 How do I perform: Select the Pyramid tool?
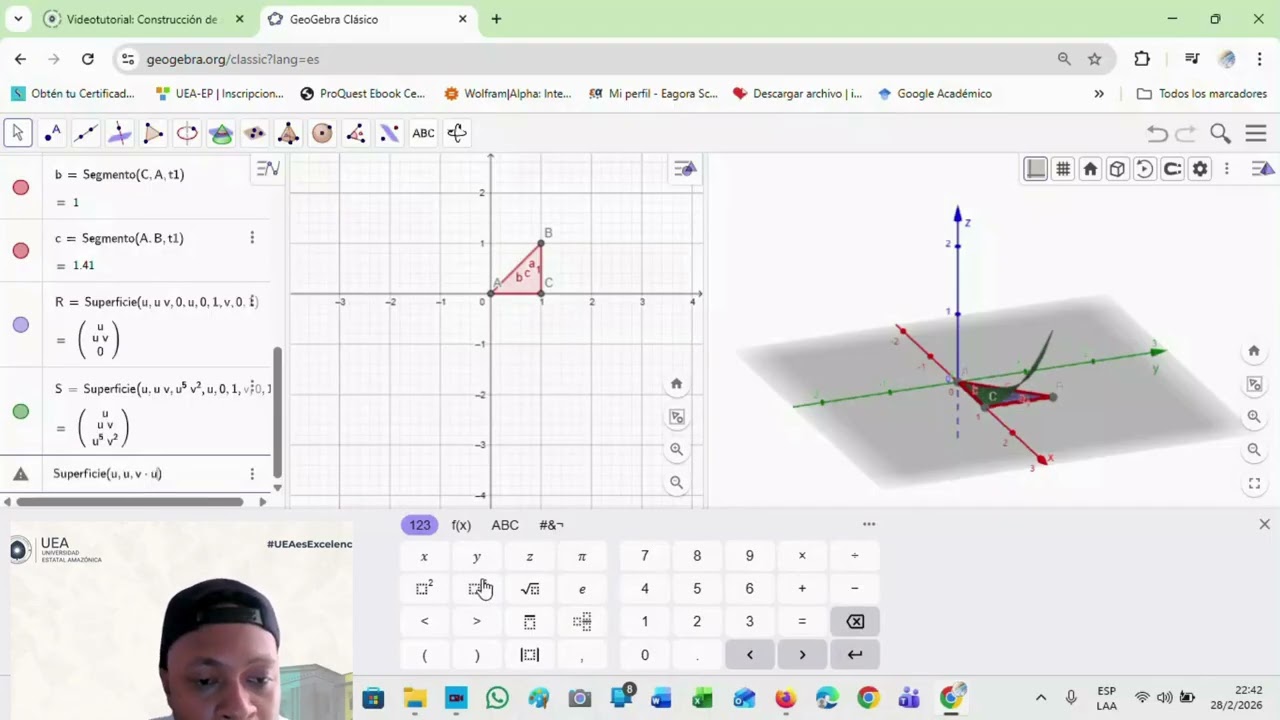(x=288, y=133)
